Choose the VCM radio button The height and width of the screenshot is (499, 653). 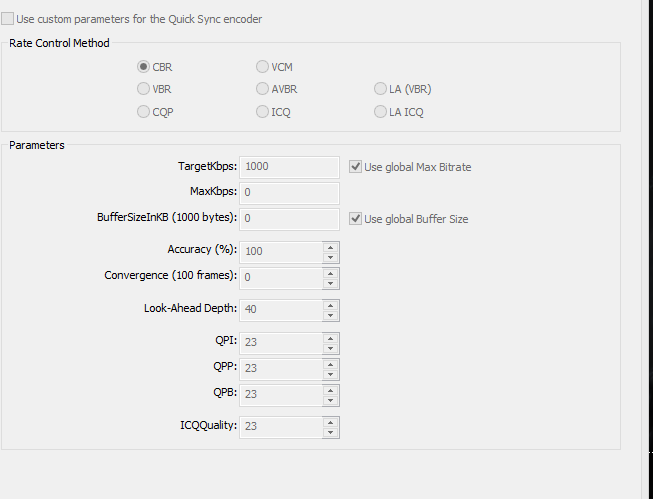pos(262,67)
